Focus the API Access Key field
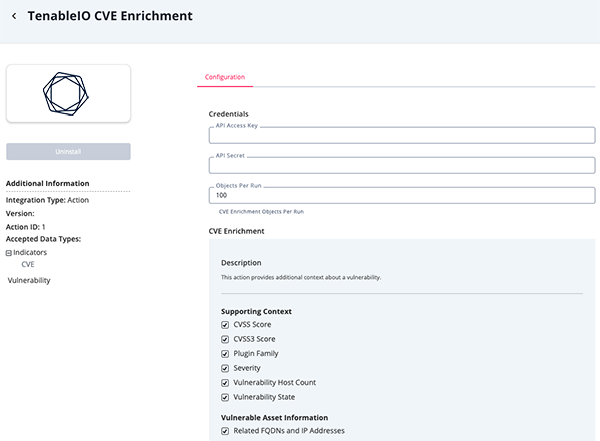This screenshot has height=441, width=600. (402, 135)
